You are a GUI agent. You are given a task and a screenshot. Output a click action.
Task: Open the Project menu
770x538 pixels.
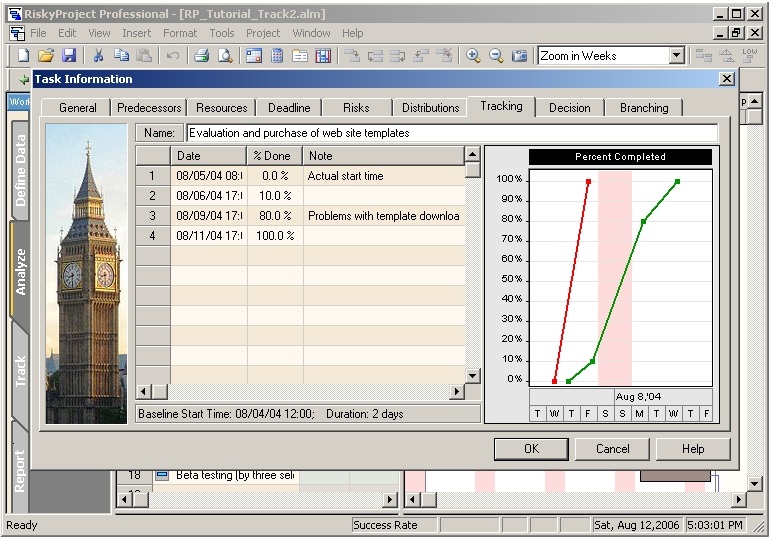pyautogui.click(x=263, y=33)
